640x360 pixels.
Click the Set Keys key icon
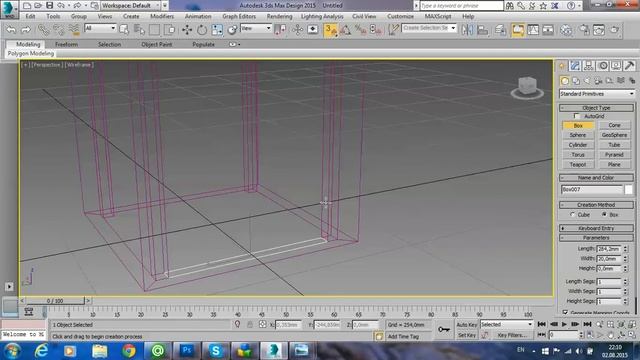tap(444, 329)
